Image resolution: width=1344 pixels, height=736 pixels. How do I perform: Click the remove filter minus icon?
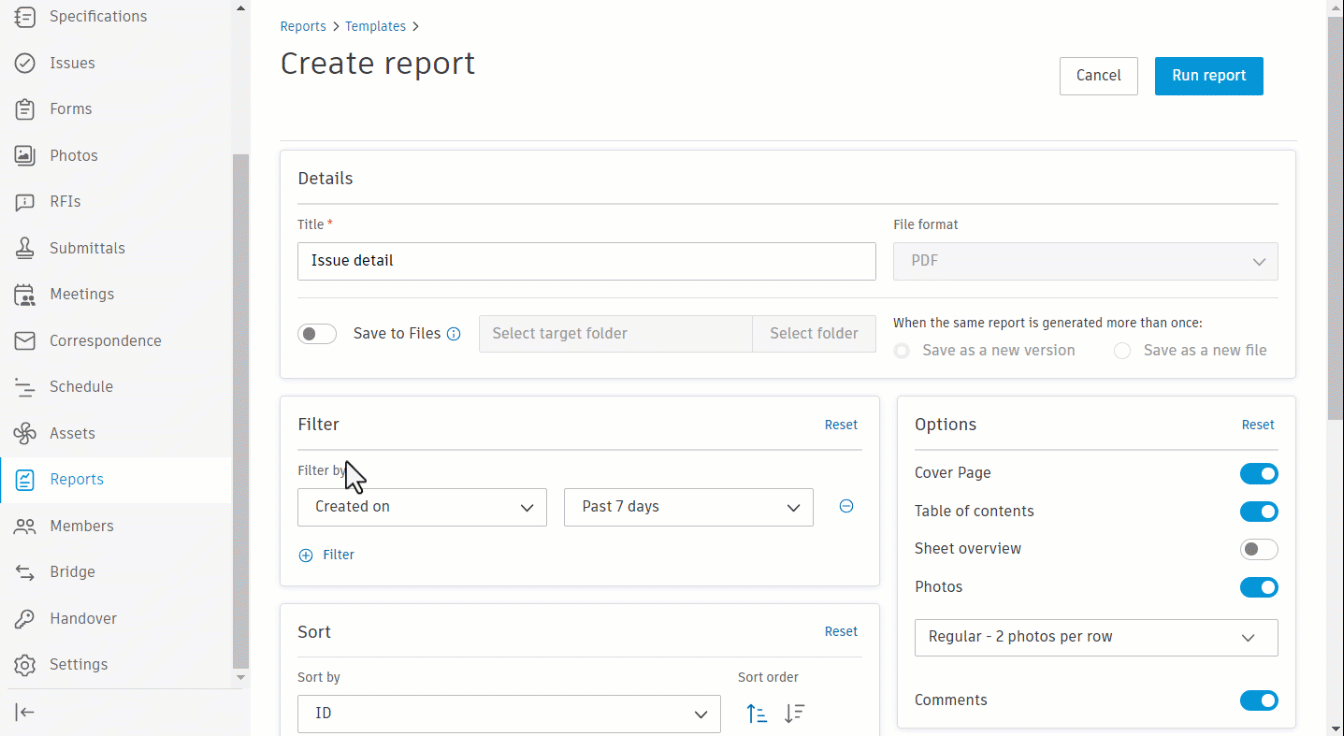(846, 507)
